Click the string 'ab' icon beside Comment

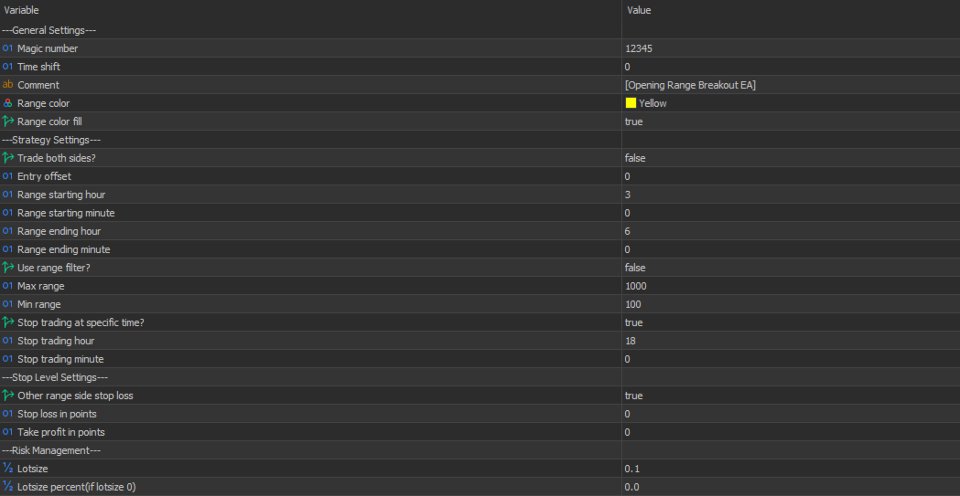click(x=7, y=85)
